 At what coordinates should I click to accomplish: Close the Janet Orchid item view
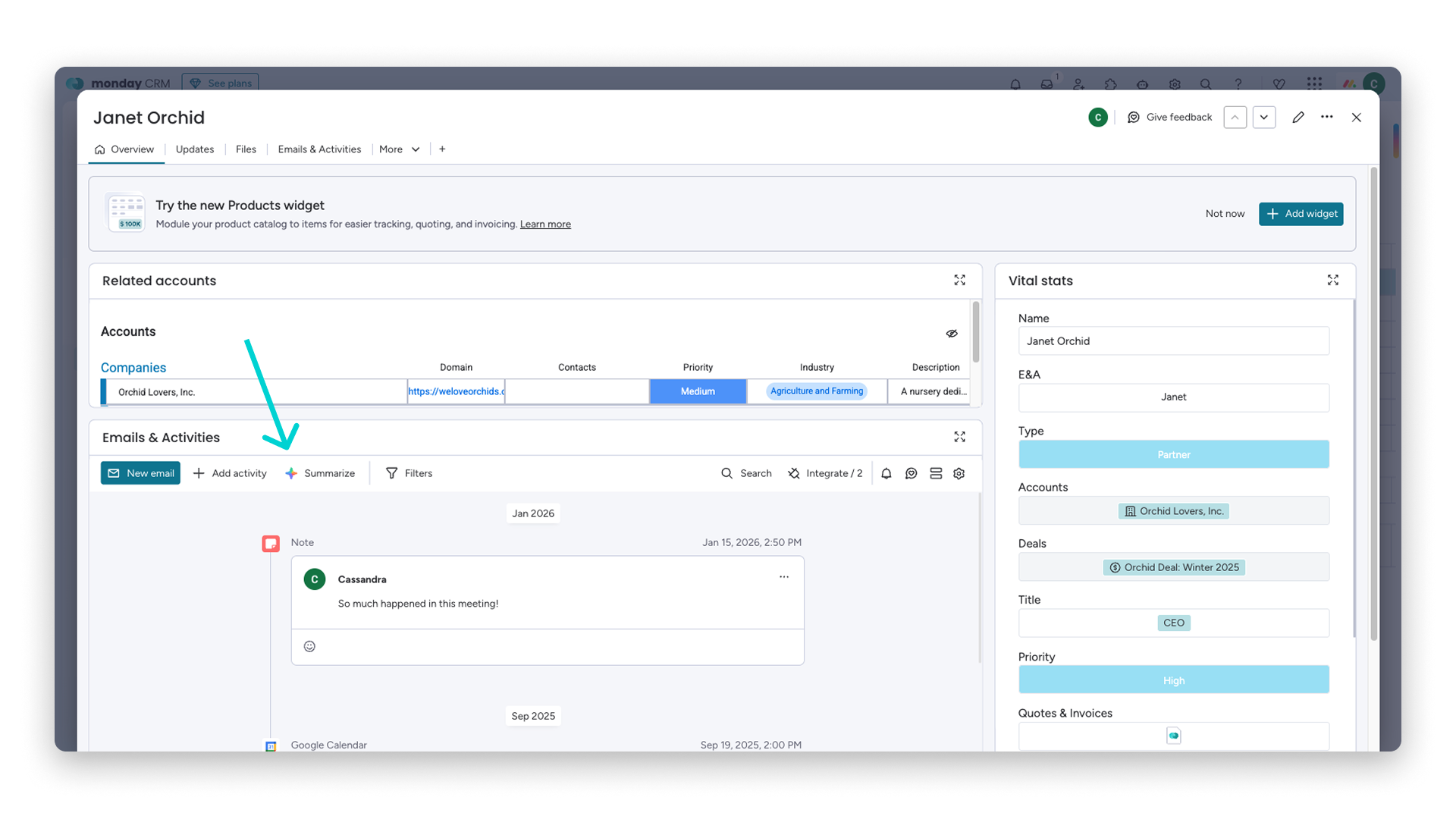click(x=1357, y=118)
